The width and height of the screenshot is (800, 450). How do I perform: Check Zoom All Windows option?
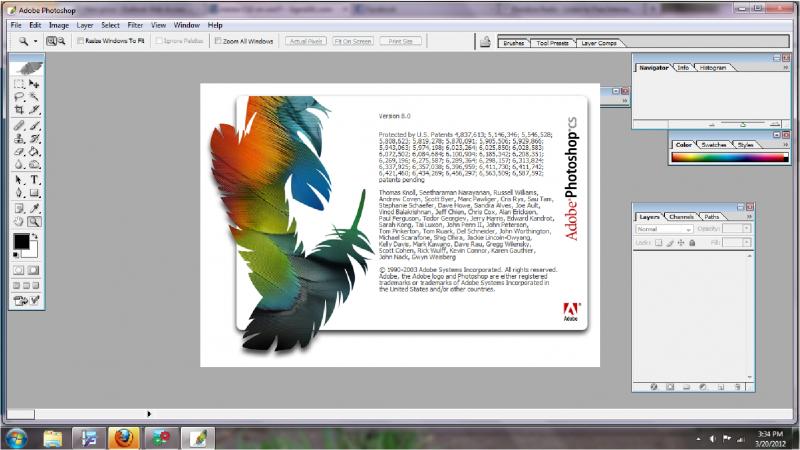218,41
